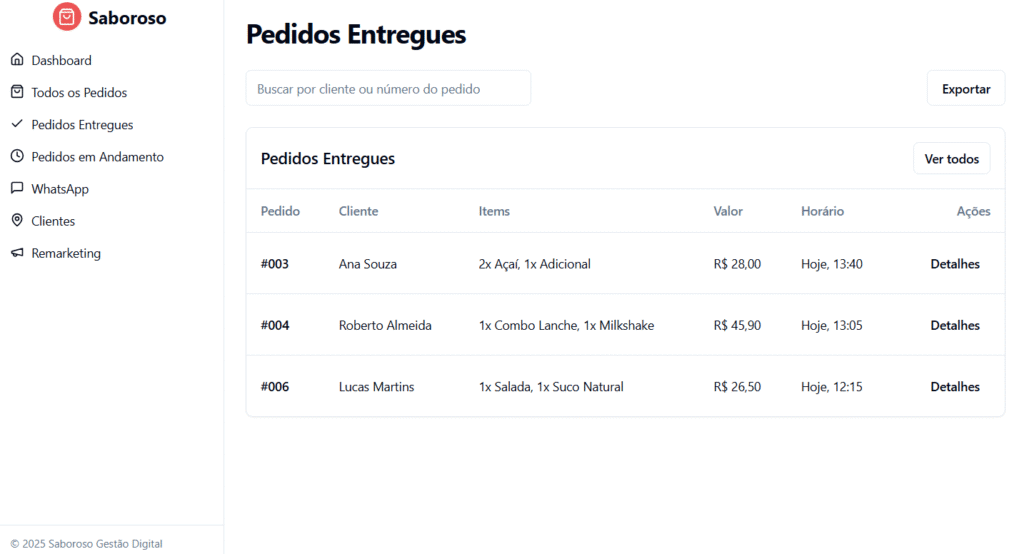Click the Saboroso shopping bag logo icon
The width and height of the screenshot is (1024, 554).
pos(67,17)
